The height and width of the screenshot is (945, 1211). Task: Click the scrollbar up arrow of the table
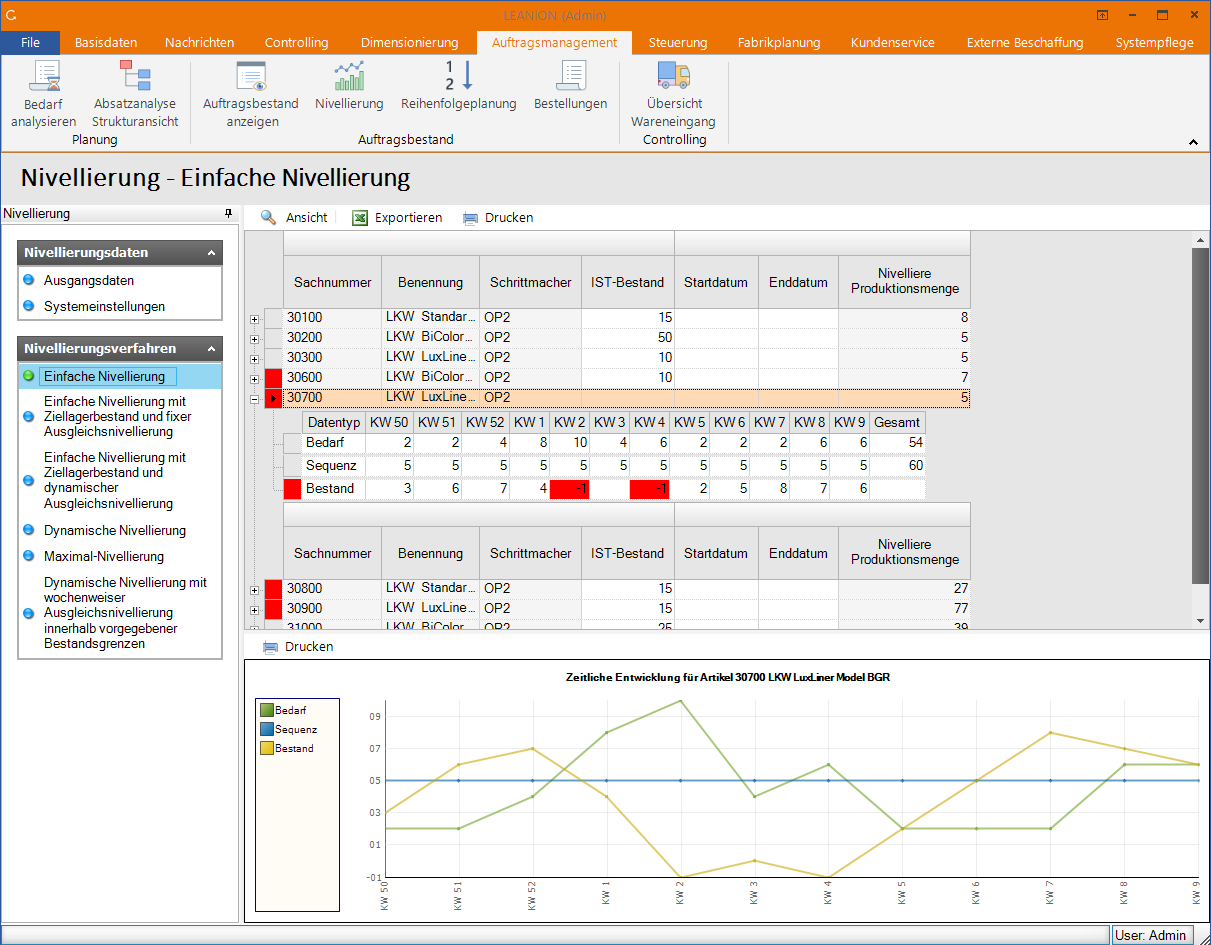click(1201, 240)
